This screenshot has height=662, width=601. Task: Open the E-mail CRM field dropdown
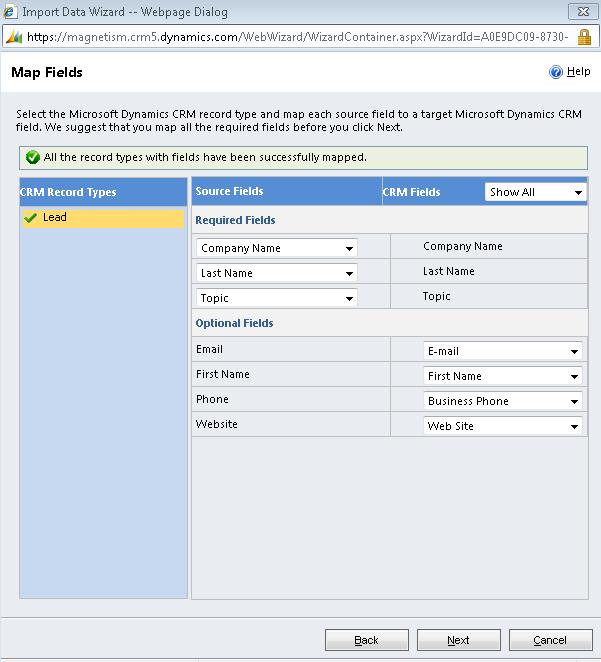coord(574,351)
